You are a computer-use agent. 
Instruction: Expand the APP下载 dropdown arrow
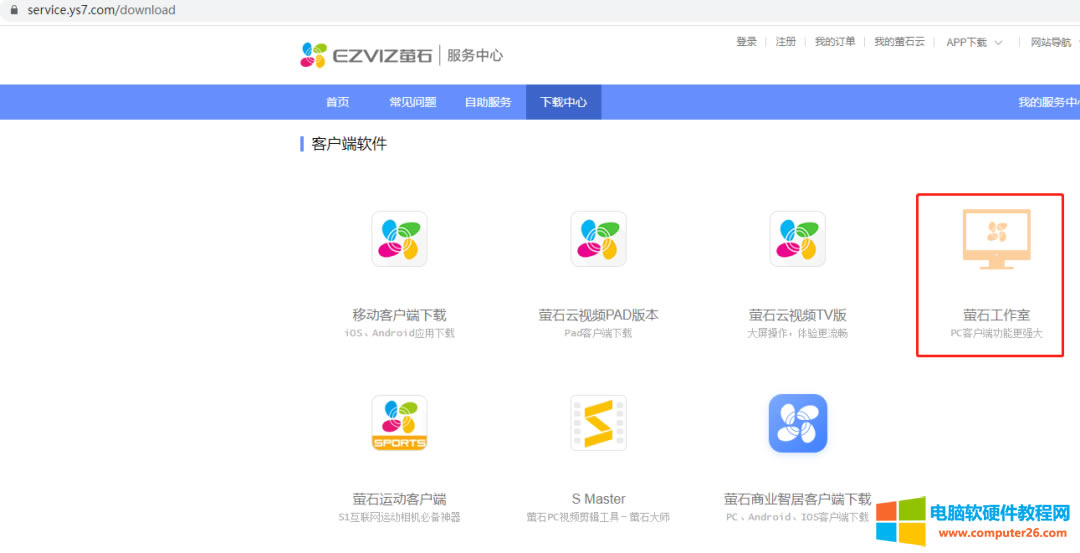tap(998, 43)
